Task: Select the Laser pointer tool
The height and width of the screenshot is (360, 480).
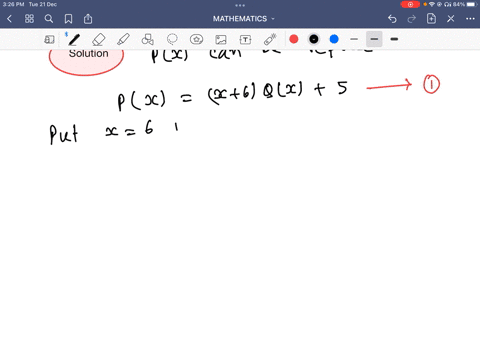Action: coord(270,39)
